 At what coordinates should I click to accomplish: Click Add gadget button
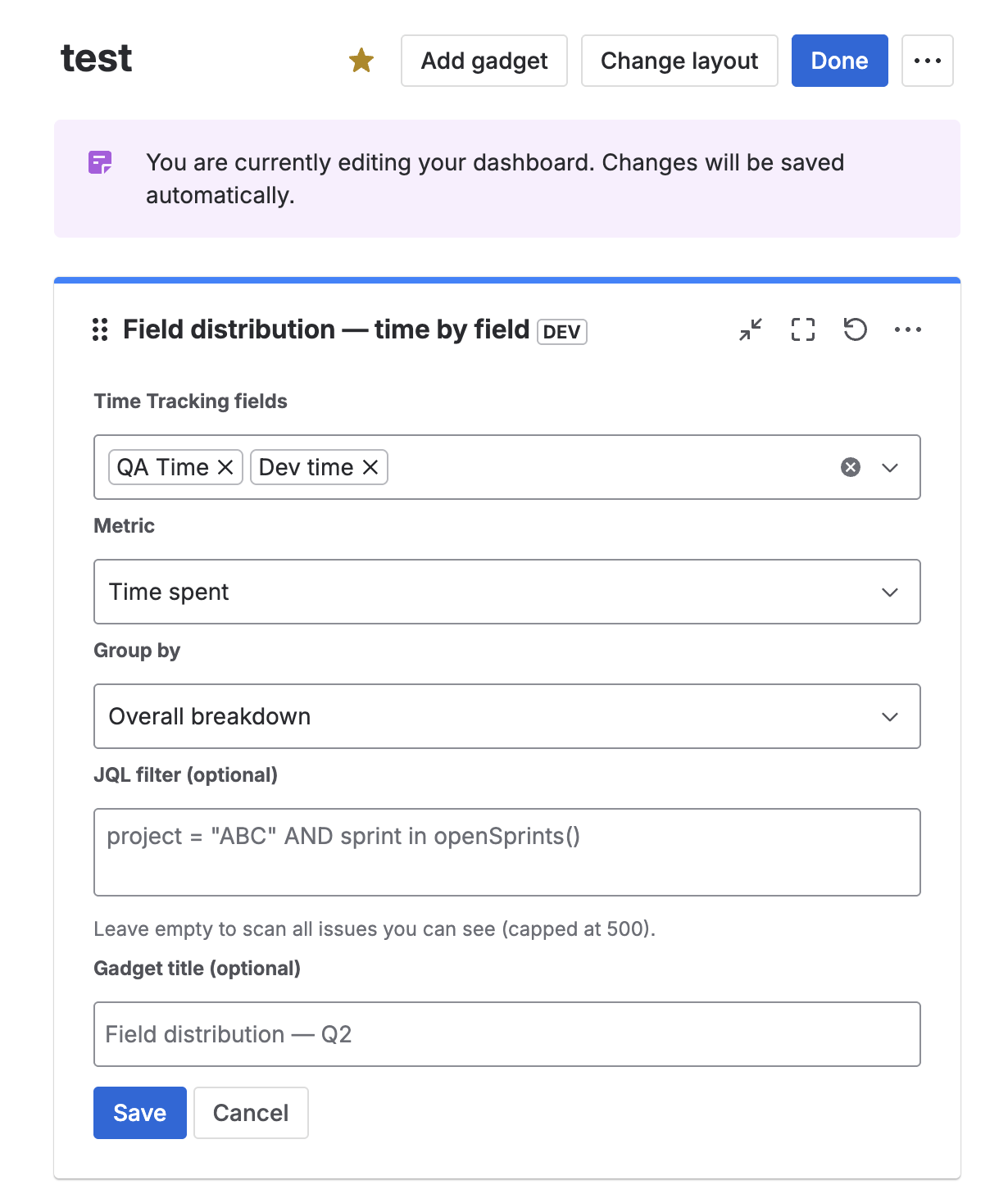pyautogui.click(x=484, y=61)
